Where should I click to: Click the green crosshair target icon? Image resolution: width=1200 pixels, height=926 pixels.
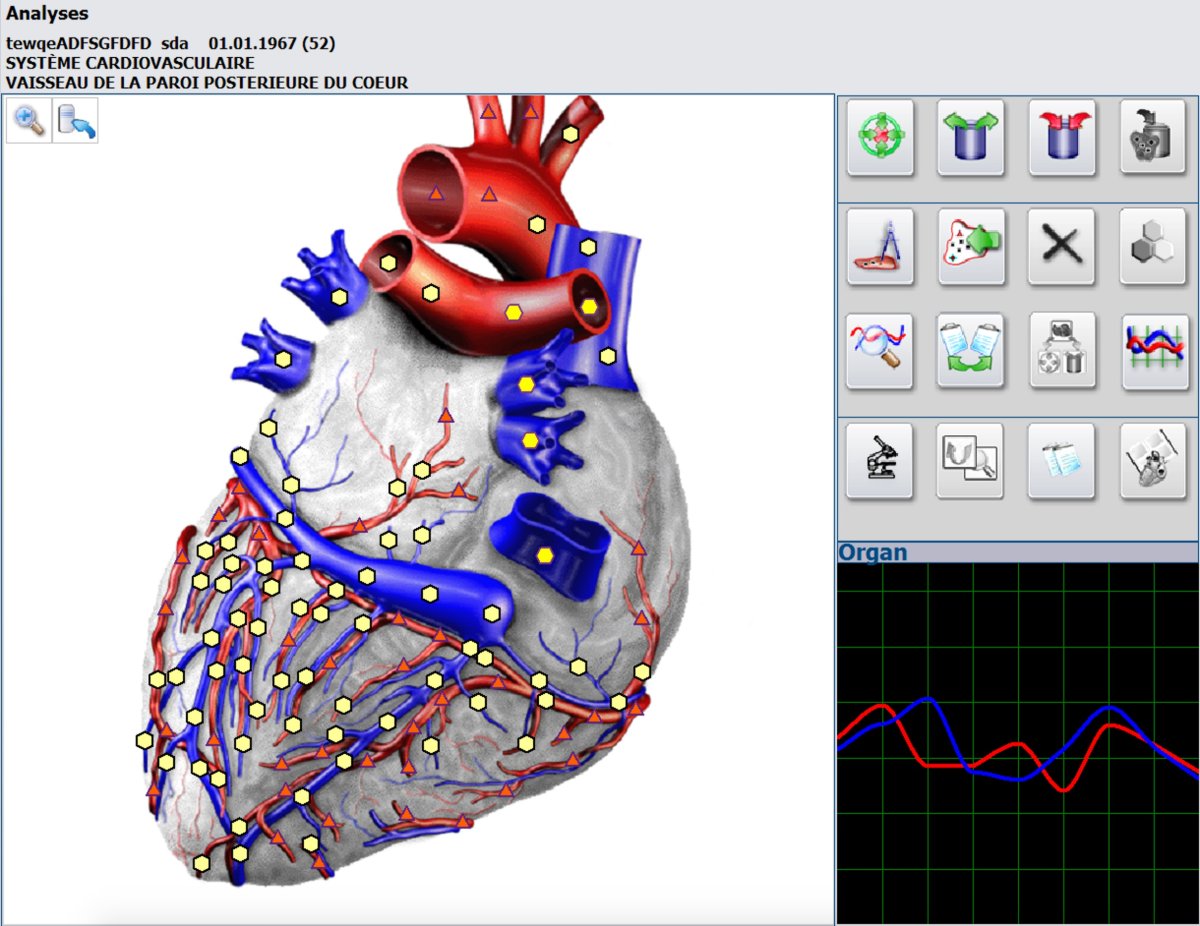coord(880,138)
